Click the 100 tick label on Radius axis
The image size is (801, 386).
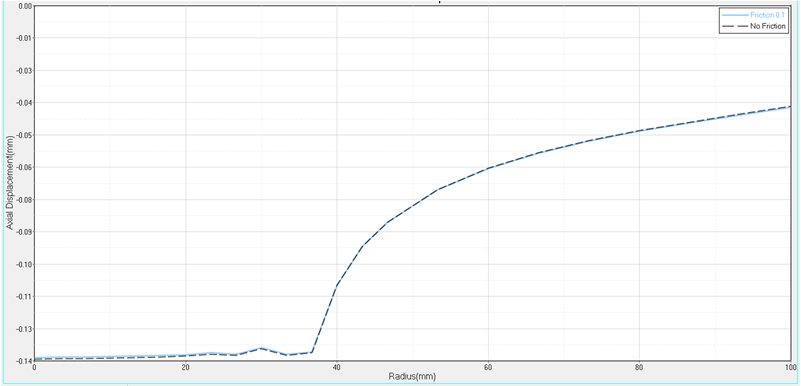tap(790, 368)
